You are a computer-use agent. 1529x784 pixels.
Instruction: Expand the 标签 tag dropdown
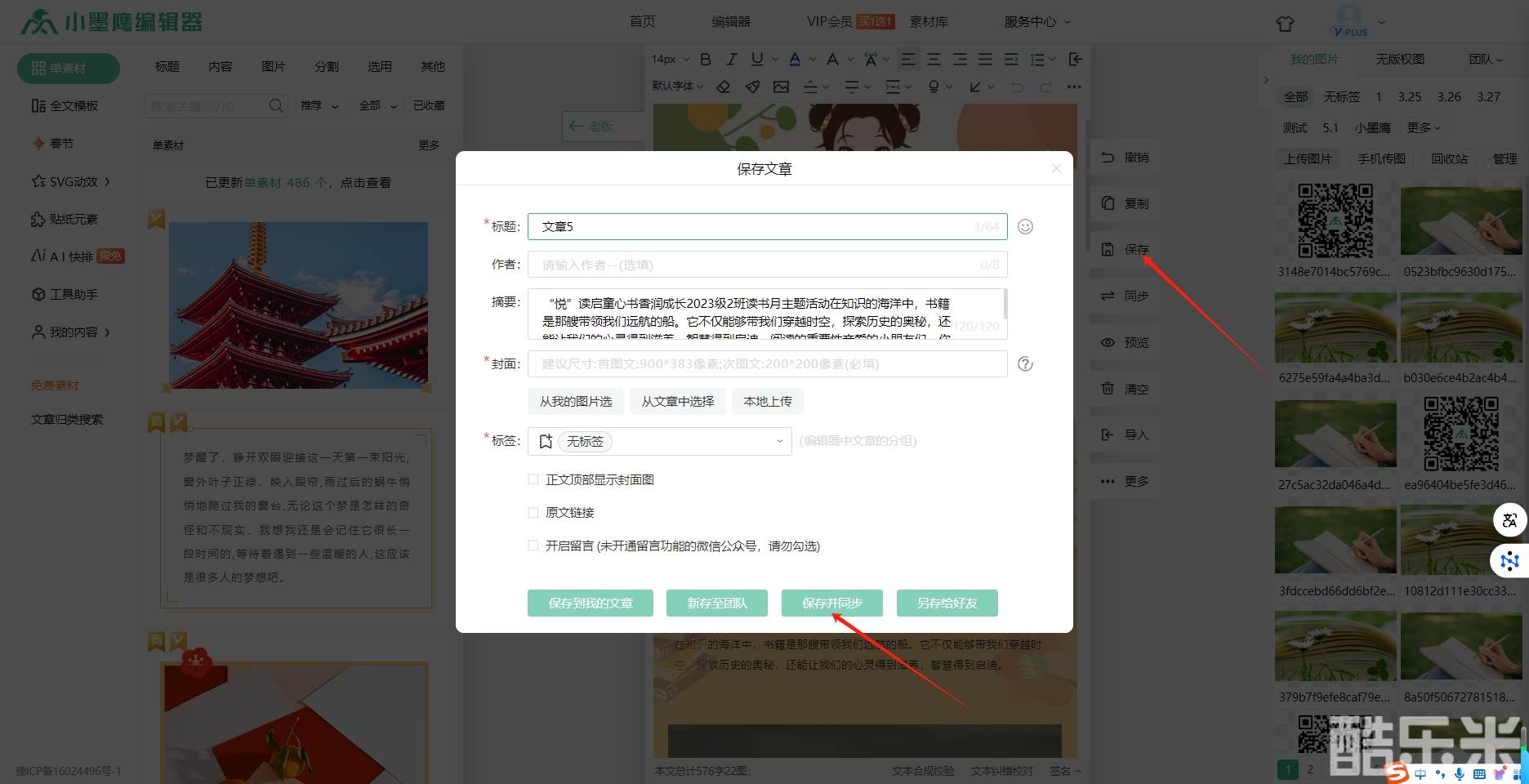click(779, 441)
